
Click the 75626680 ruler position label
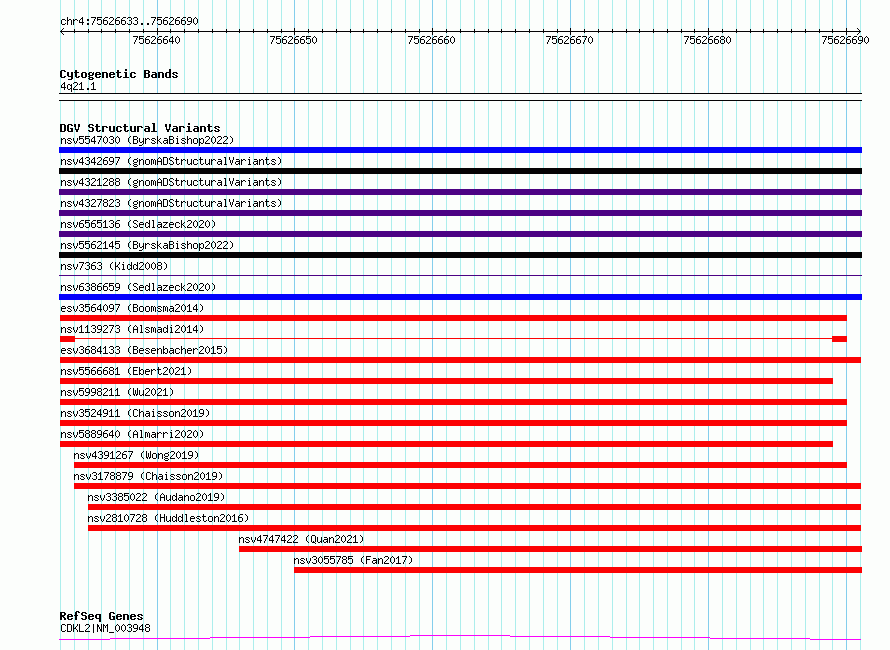(x=707, y=40)
